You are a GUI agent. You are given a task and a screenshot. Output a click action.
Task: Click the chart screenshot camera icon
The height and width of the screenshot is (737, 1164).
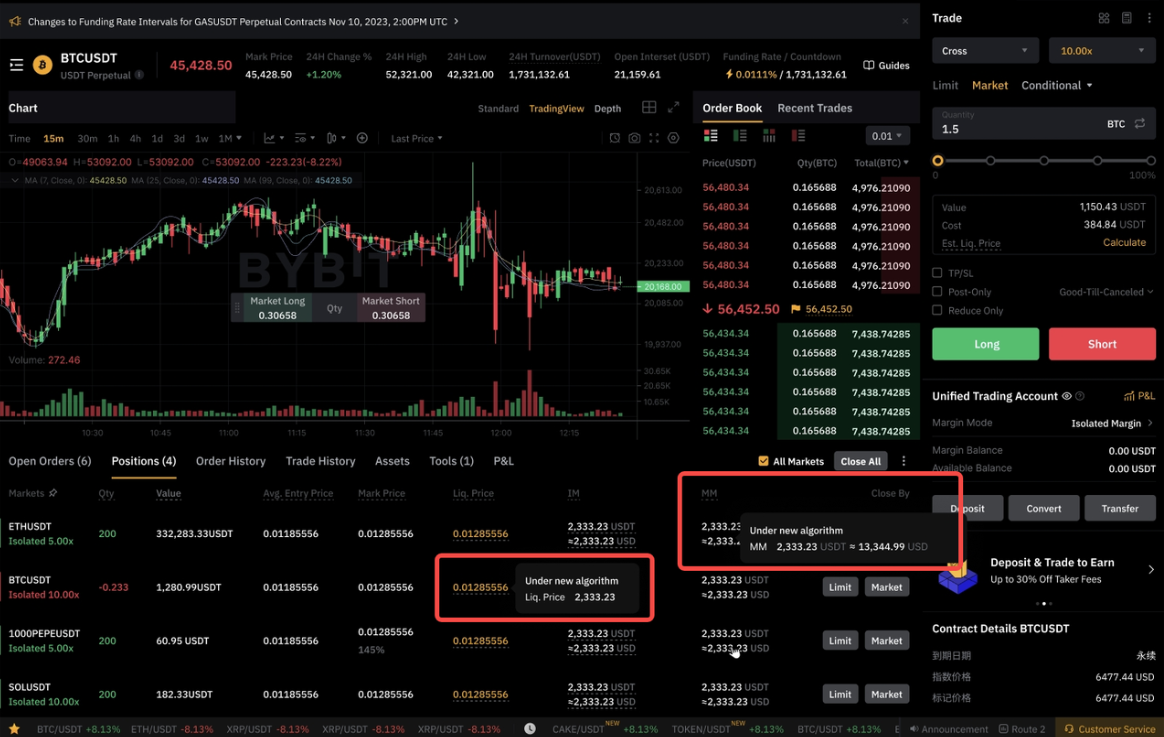[634, 138]
